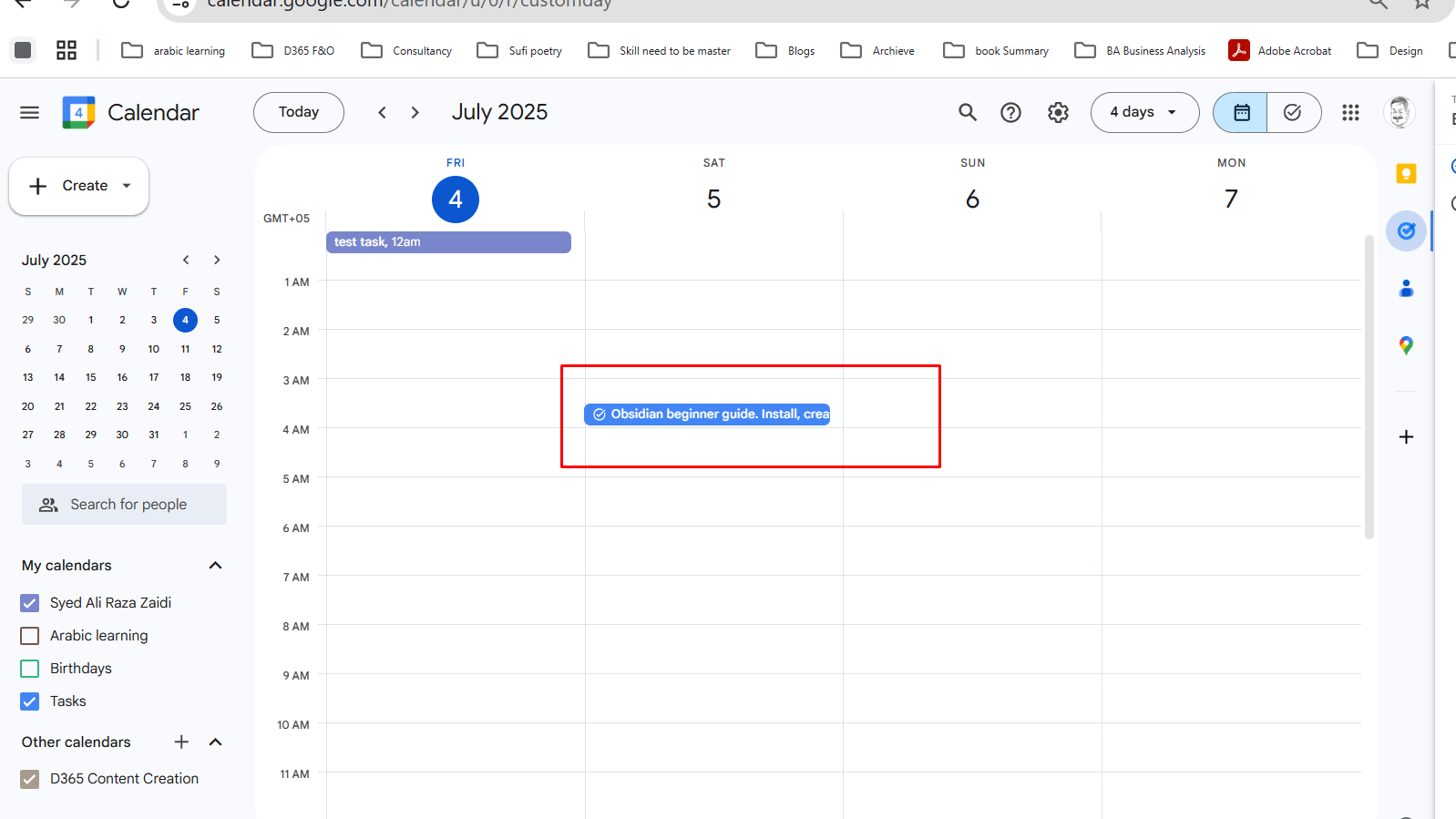Open the Google apps grid

coord(1350,112)
